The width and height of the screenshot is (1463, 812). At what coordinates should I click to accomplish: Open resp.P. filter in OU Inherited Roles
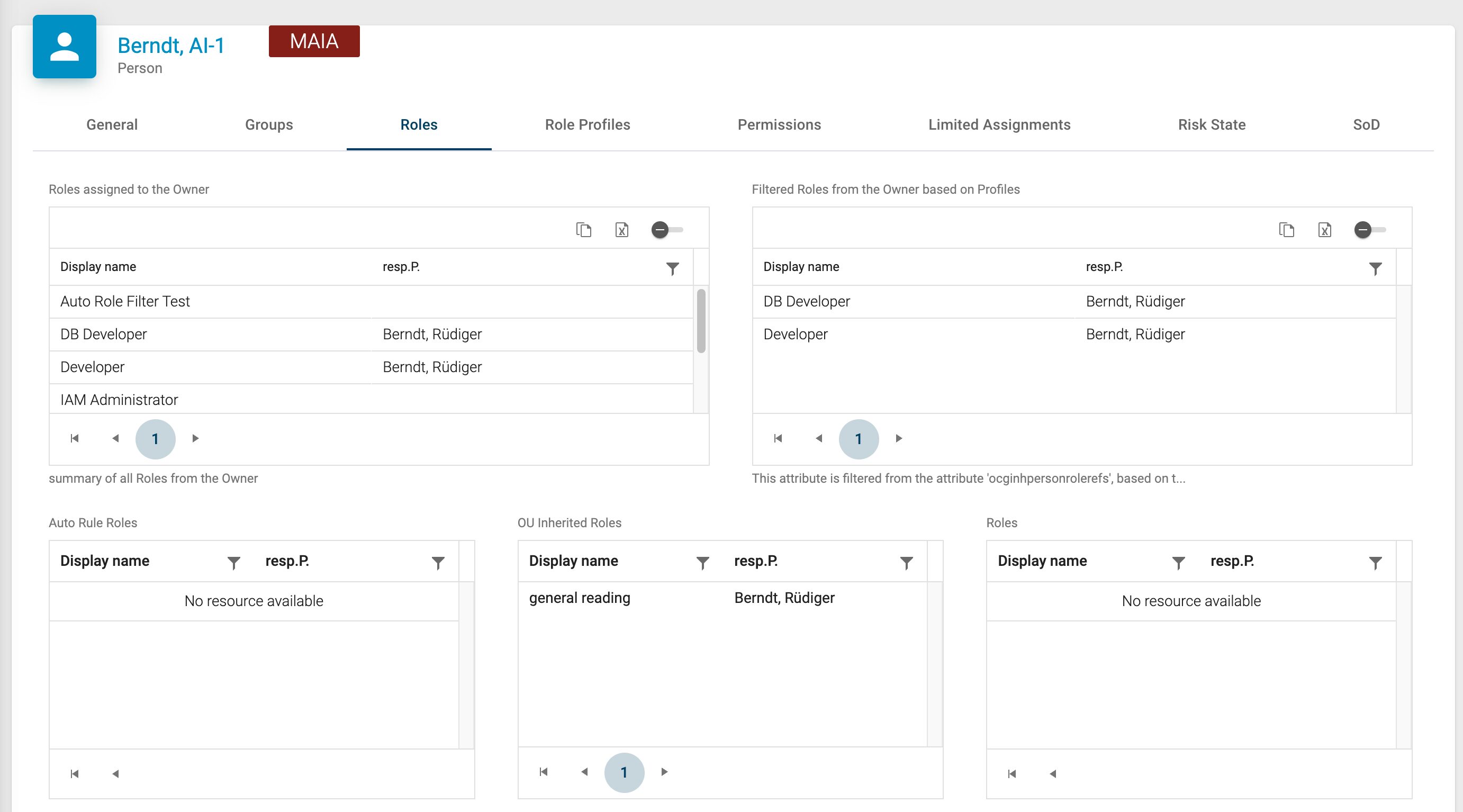(x=906, y=563)
